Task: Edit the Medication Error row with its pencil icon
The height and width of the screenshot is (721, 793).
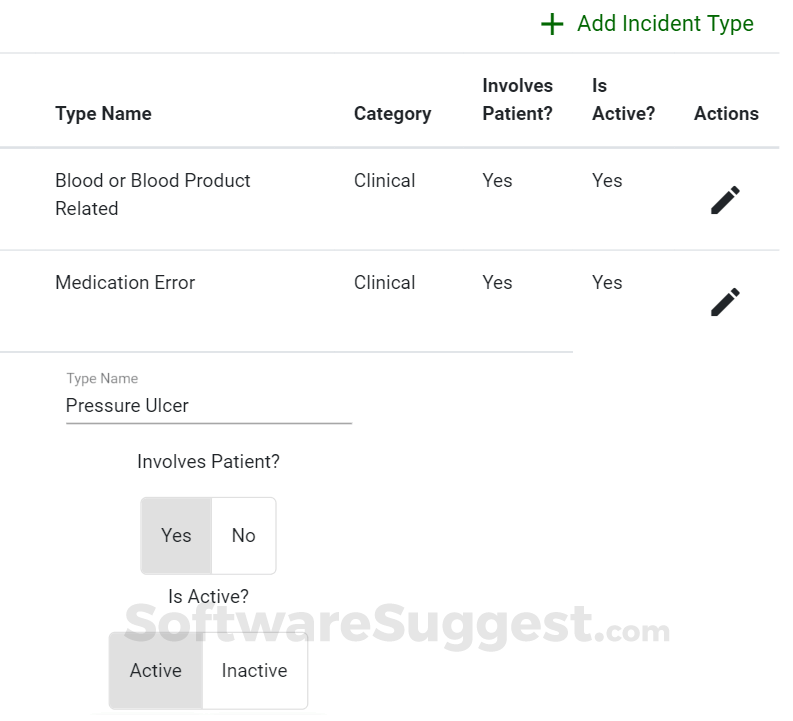Action: coord(725,302)
